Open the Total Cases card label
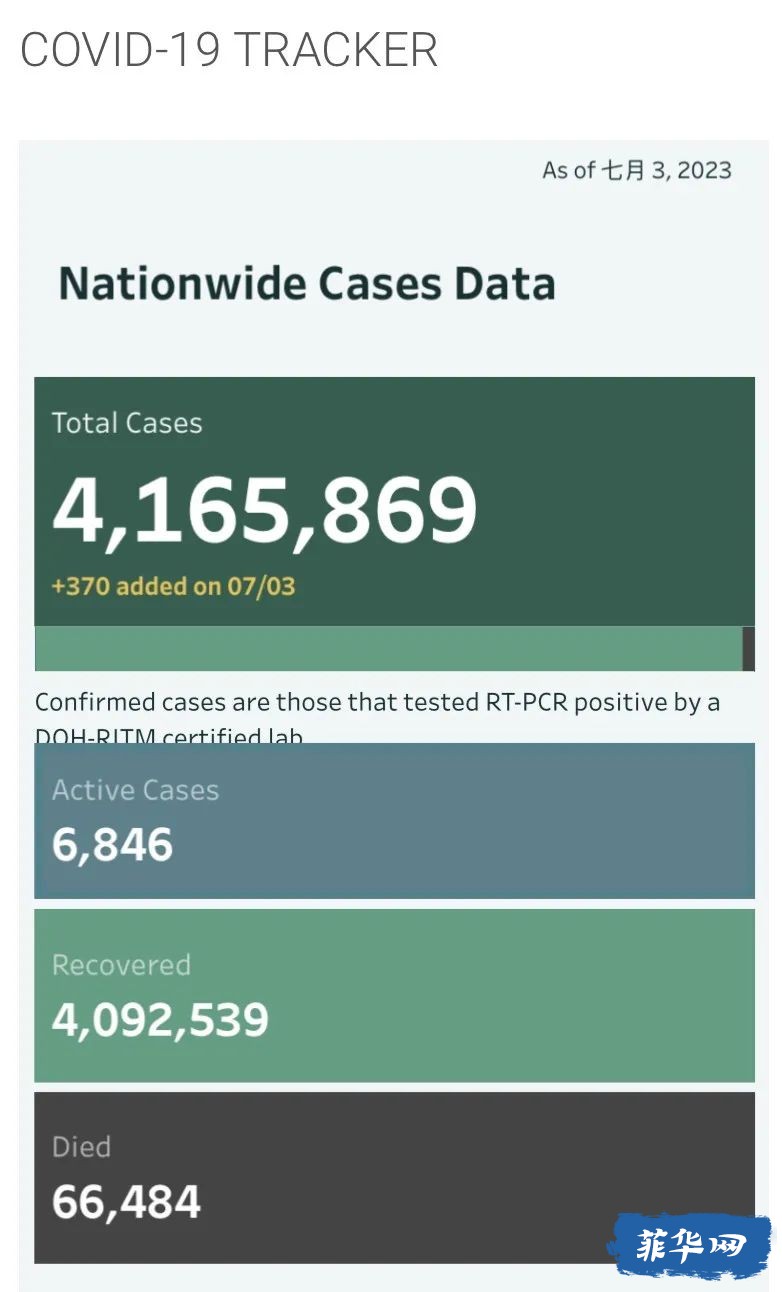Image resolution: width=782 pixels, height=1292 pixels. coord(127,423)
